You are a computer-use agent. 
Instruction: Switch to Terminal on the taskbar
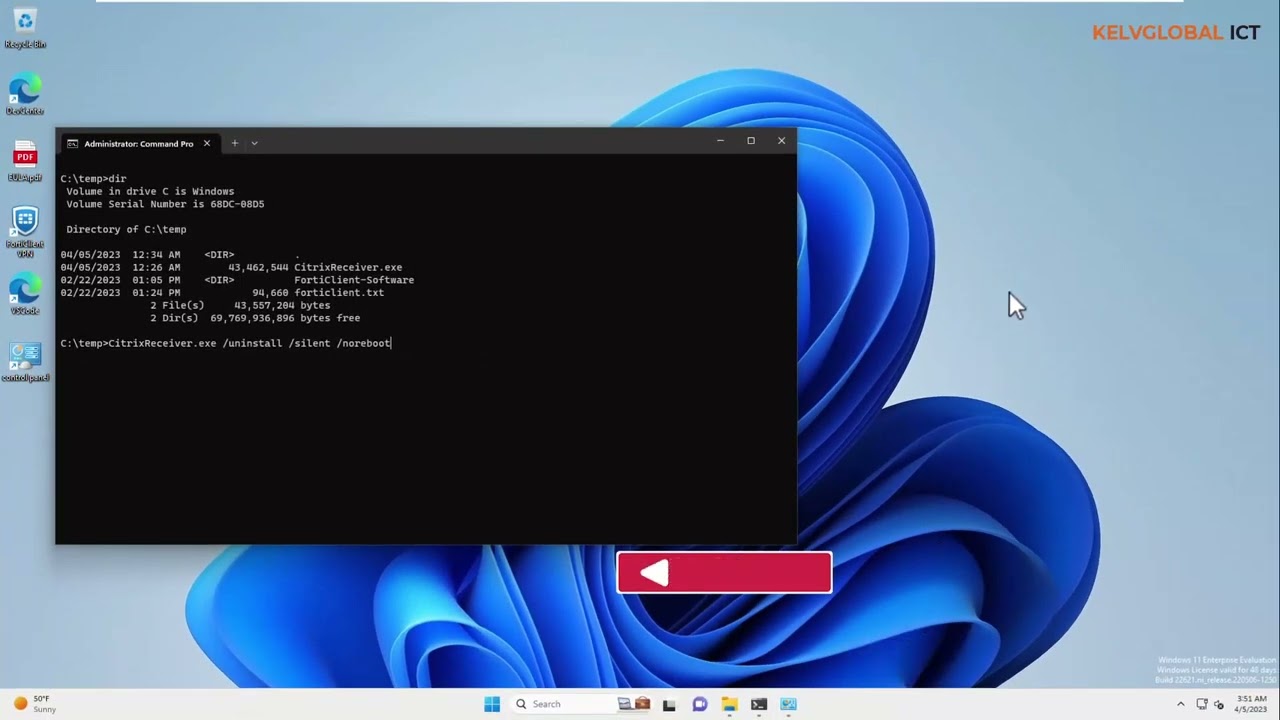759,704
